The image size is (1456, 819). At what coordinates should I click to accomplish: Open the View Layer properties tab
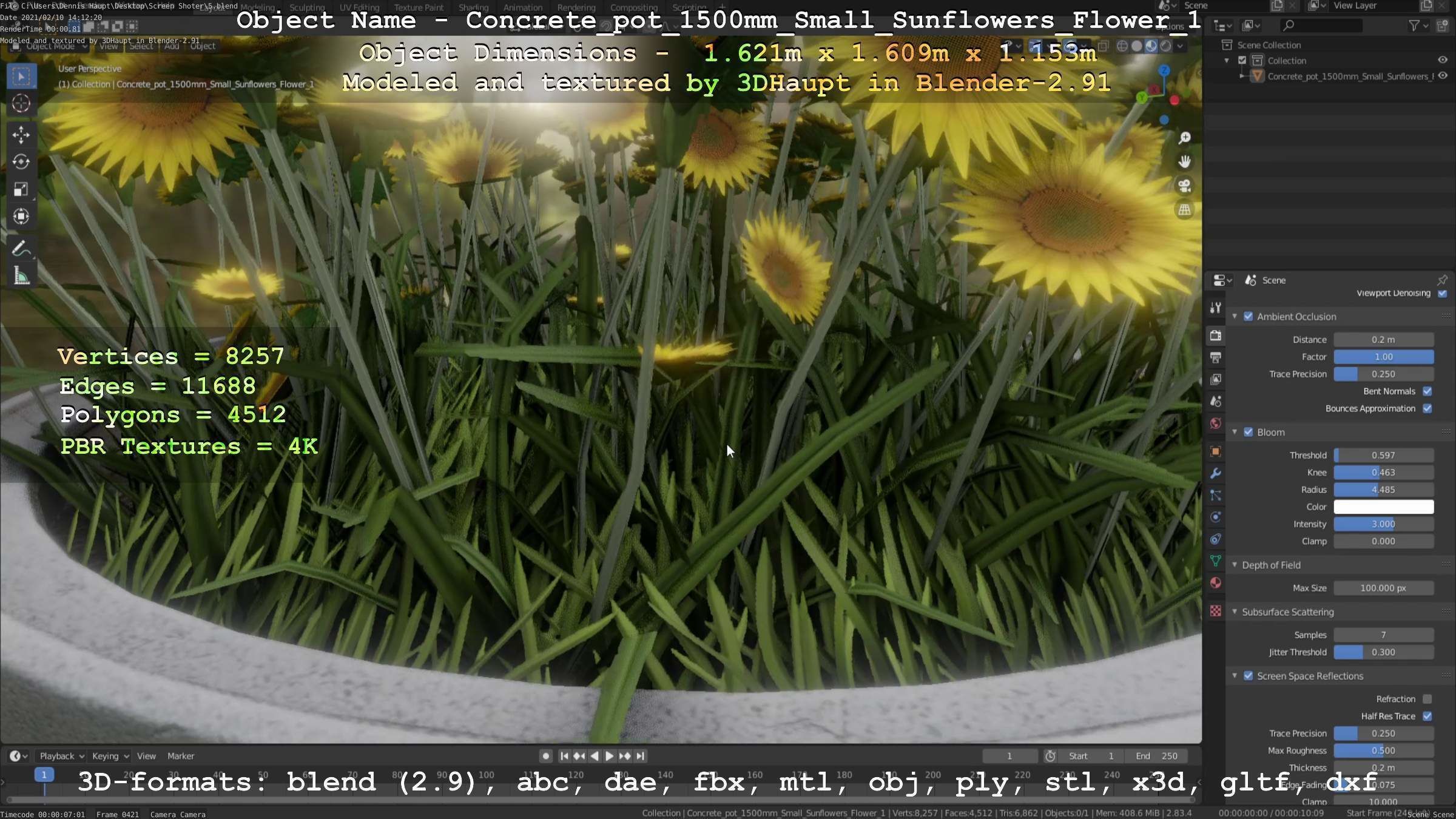[x=1215, y=379]
